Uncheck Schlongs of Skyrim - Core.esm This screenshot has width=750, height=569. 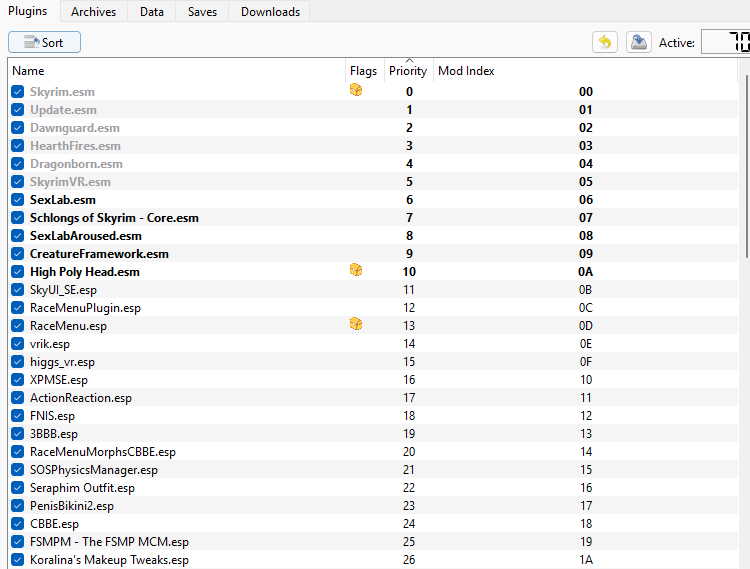18,218
